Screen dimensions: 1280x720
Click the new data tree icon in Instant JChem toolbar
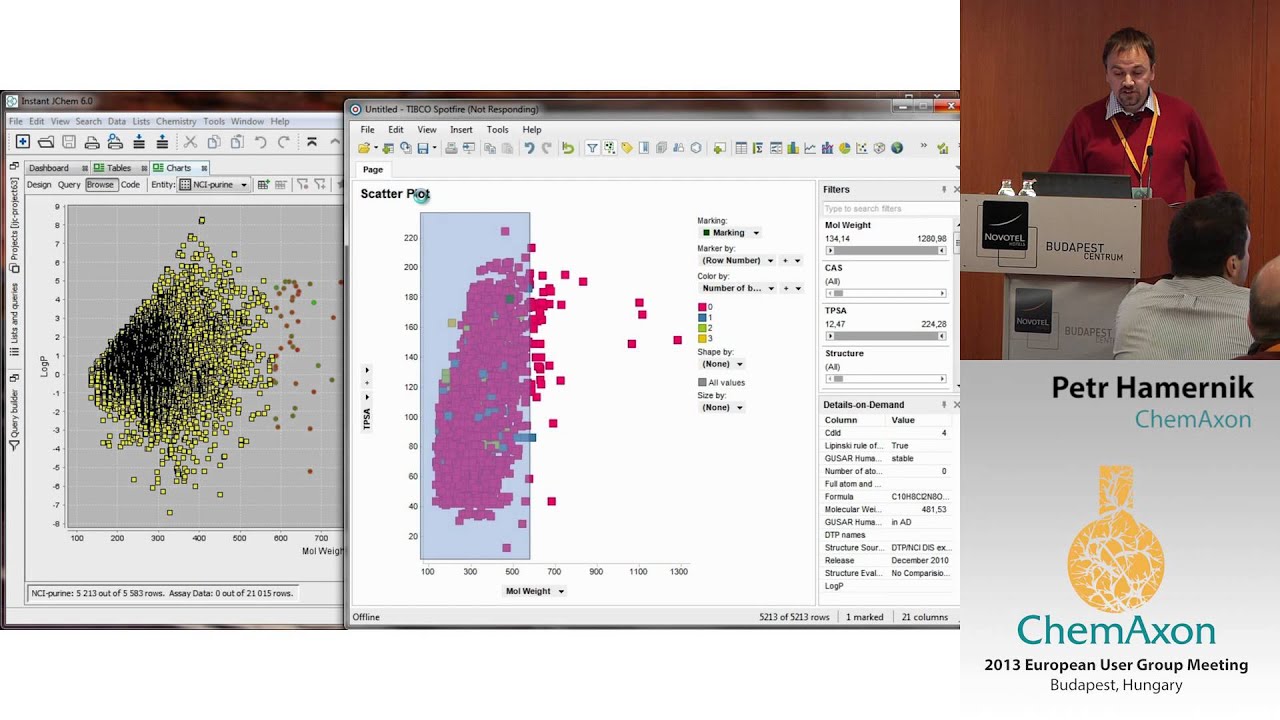pyautogui.click(x=23, y=142)
